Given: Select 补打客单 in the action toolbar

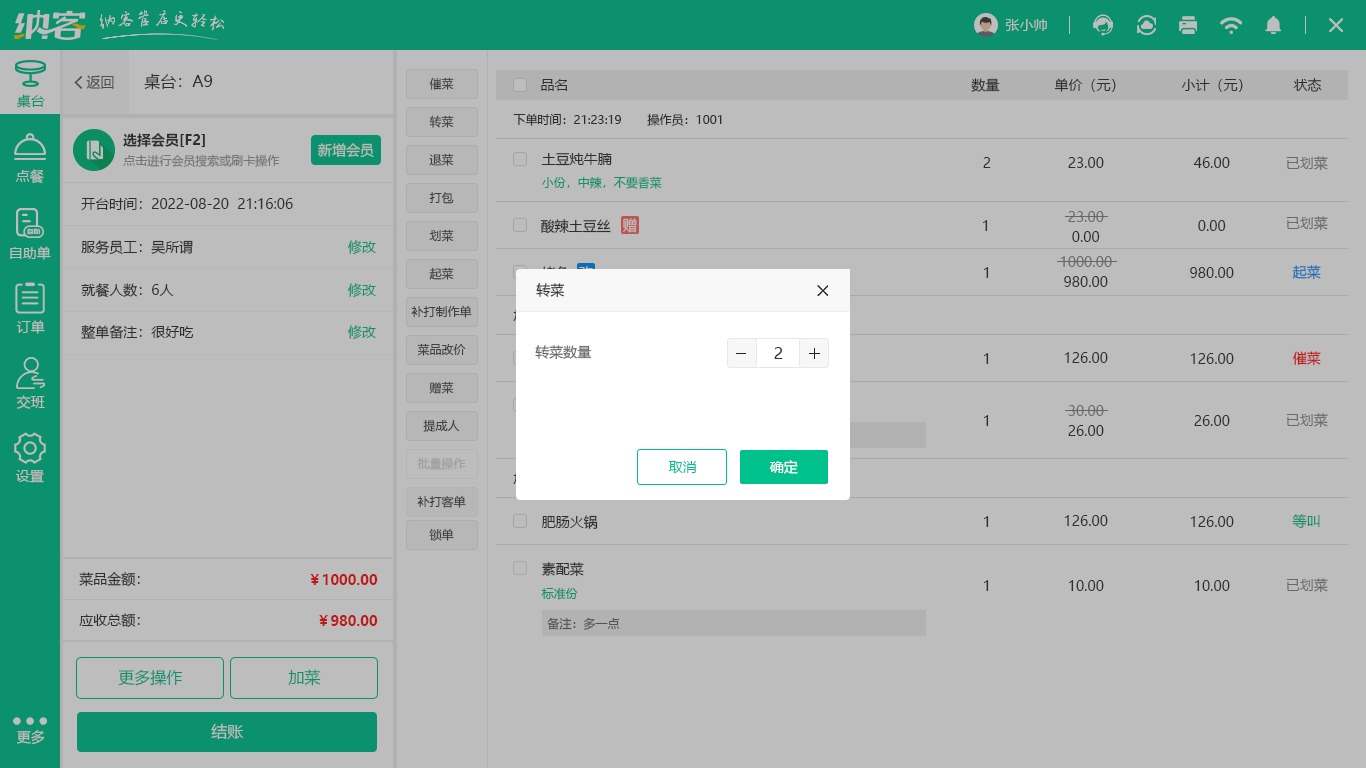Looking at the screenshot, I should pos(441,501).
